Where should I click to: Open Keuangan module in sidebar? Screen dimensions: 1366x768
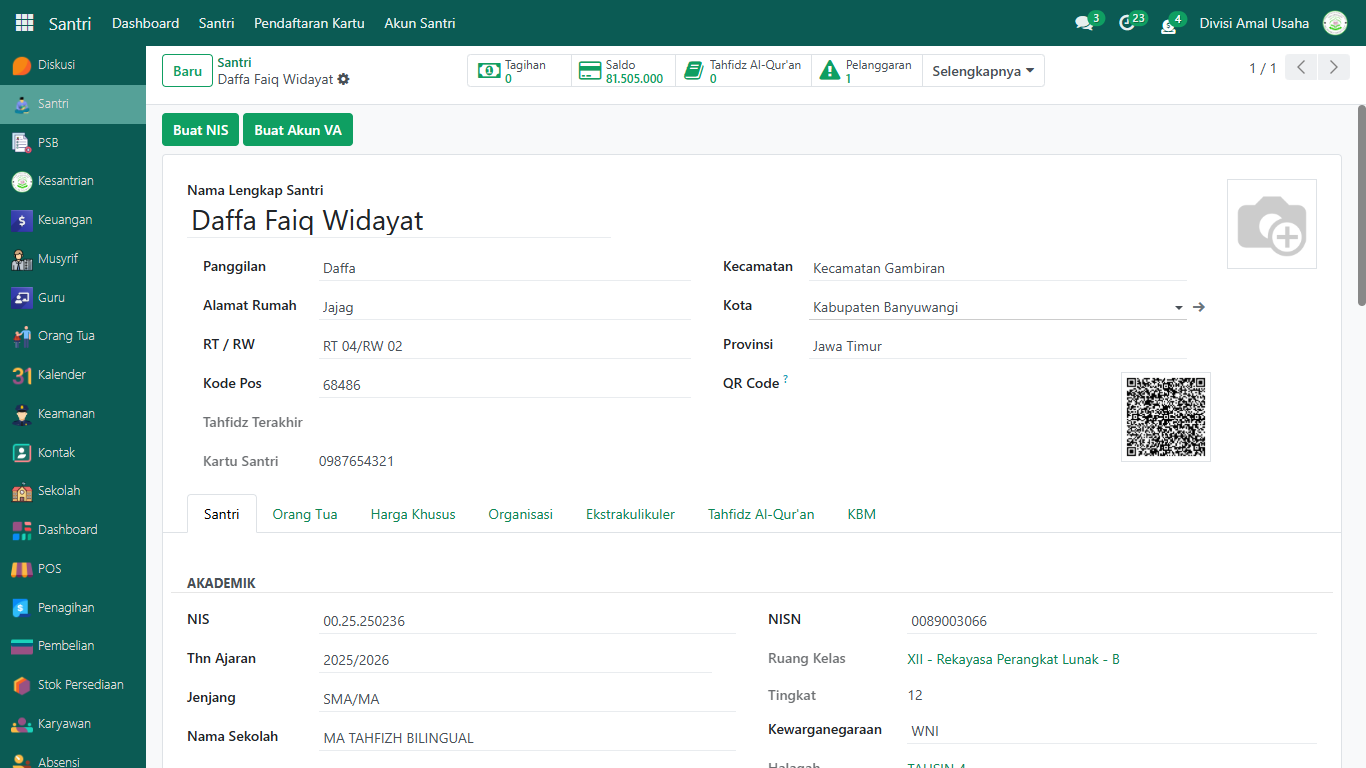pos(64,220)
